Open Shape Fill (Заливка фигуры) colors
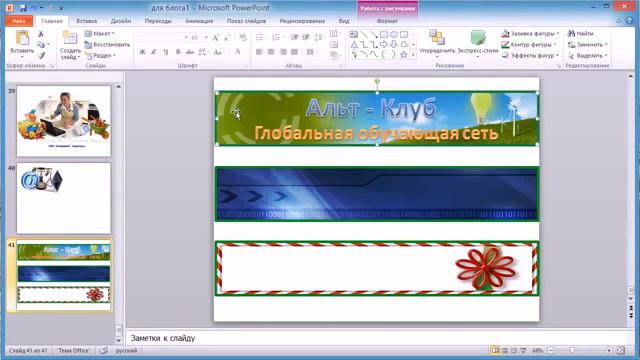 point(530,33)
